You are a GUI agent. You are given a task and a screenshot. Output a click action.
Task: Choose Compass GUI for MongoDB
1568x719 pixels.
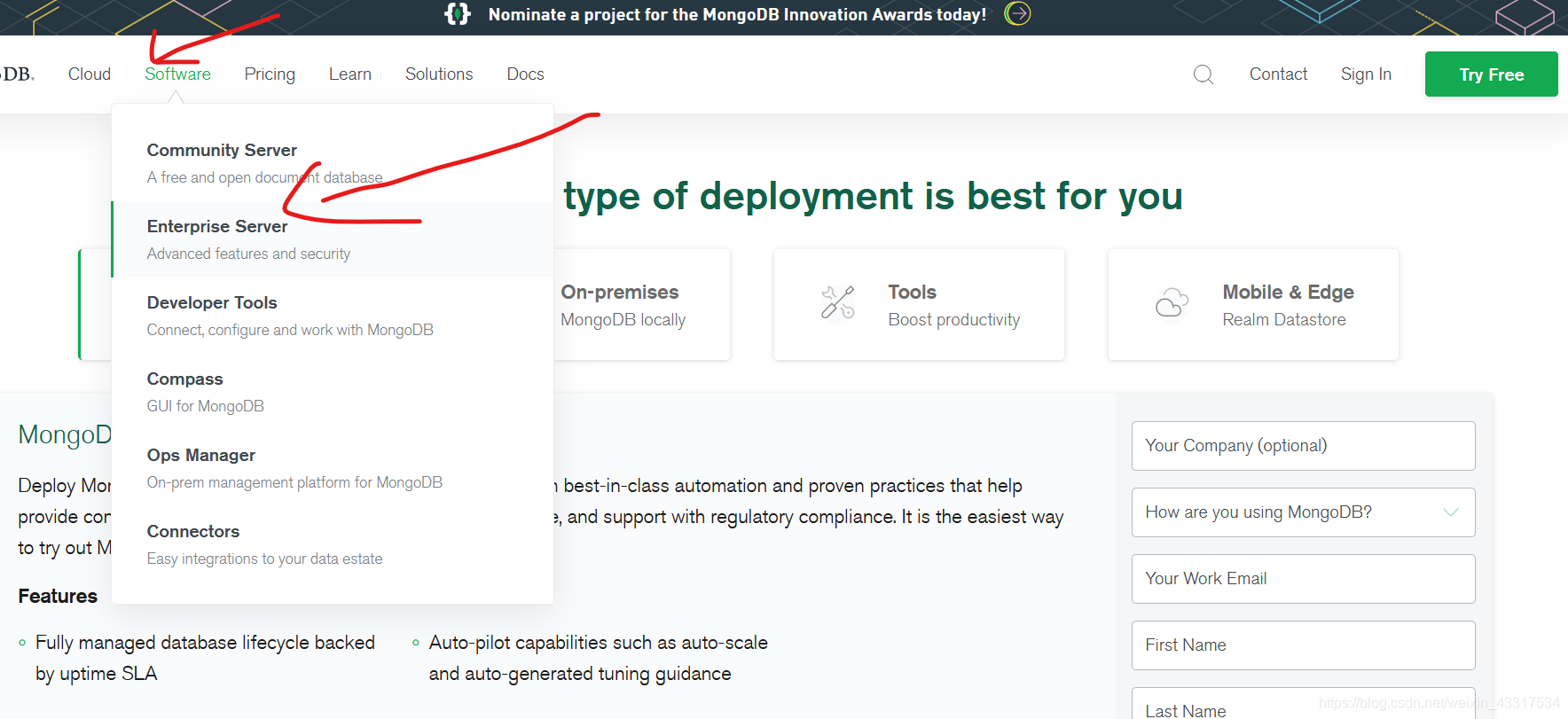(x=333, y=392)
